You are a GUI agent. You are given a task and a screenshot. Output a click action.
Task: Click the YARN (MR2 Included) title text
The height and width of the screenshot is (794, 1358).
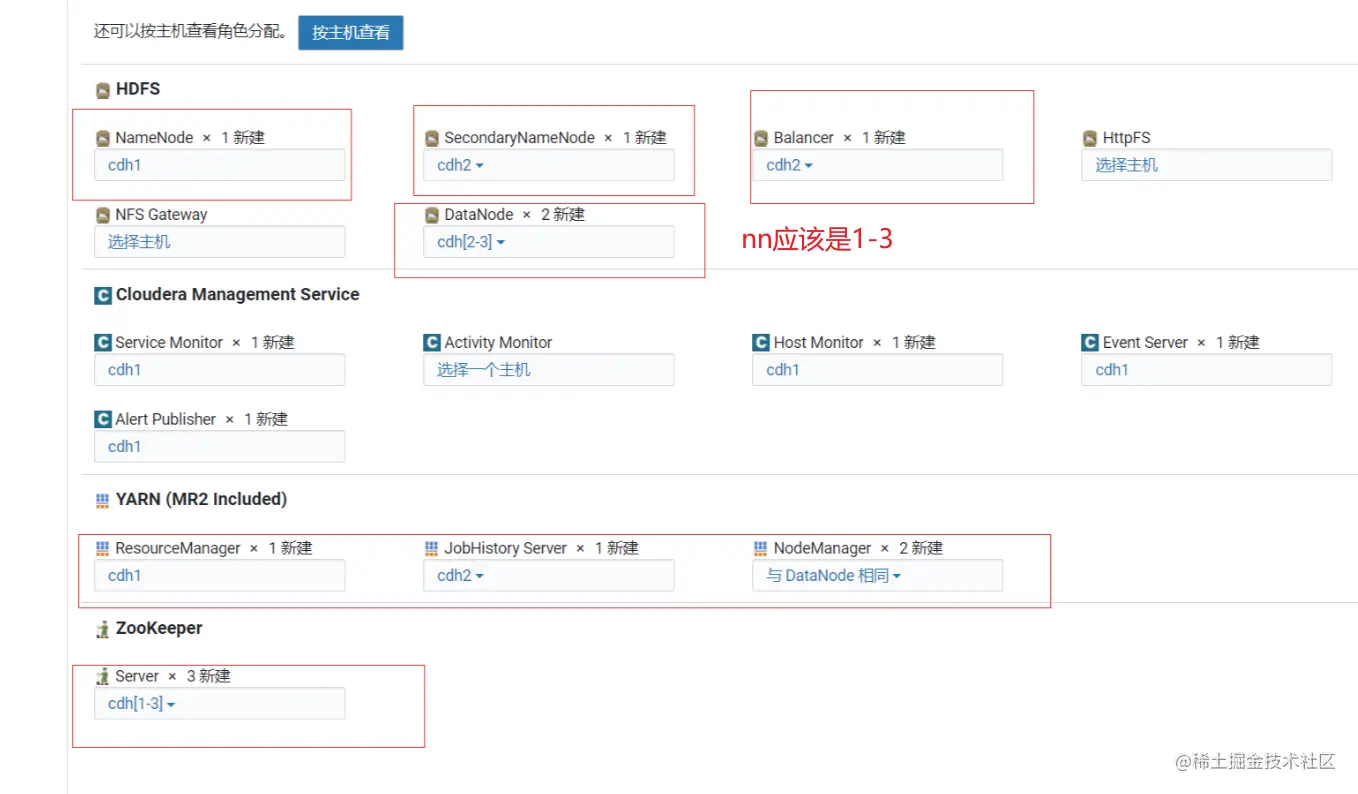[201, 499]
